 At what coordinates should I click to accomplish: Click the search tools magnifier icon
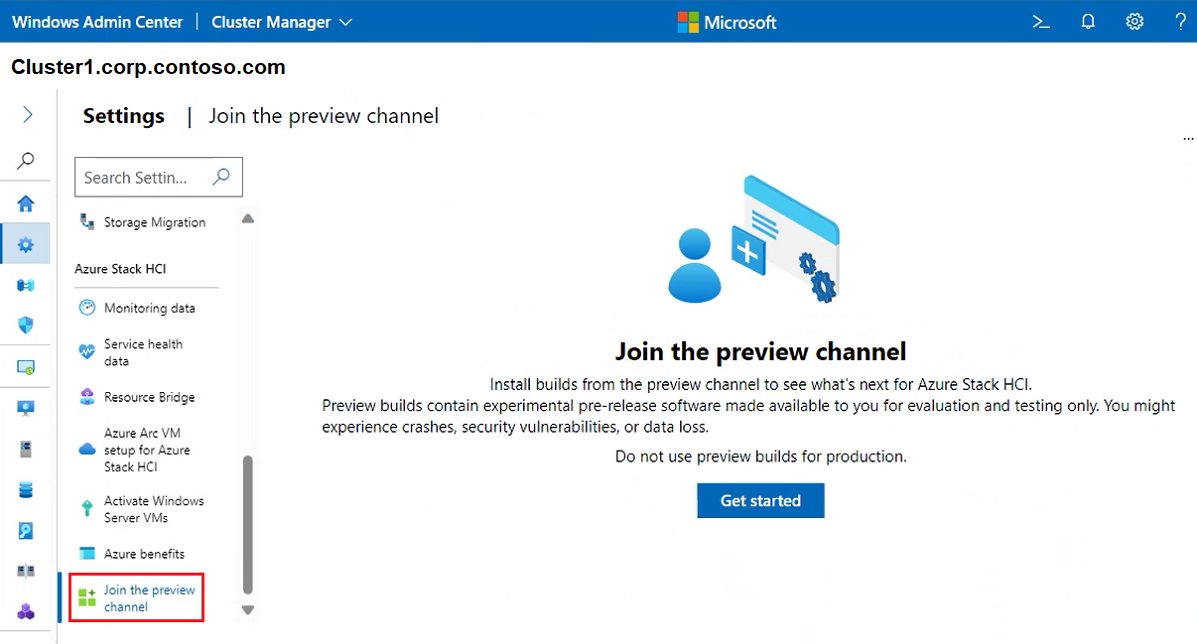pos(26,160)
